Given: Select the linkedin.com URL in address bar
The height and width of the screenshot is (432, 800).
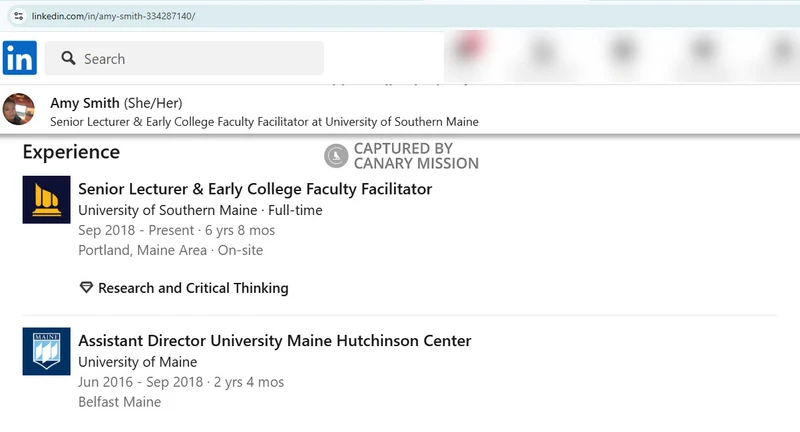Looking at the screenshot, I should pos(113,16).
